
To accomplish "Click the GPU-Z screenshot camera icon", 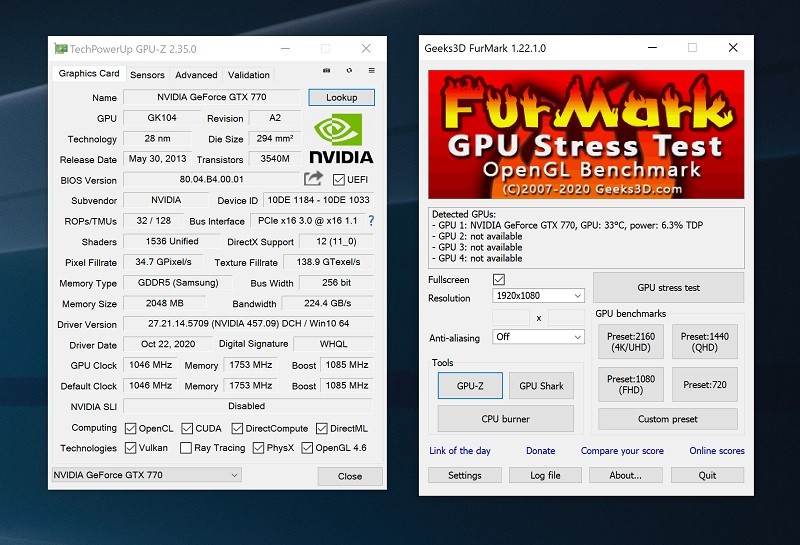I will click(326, 71).
